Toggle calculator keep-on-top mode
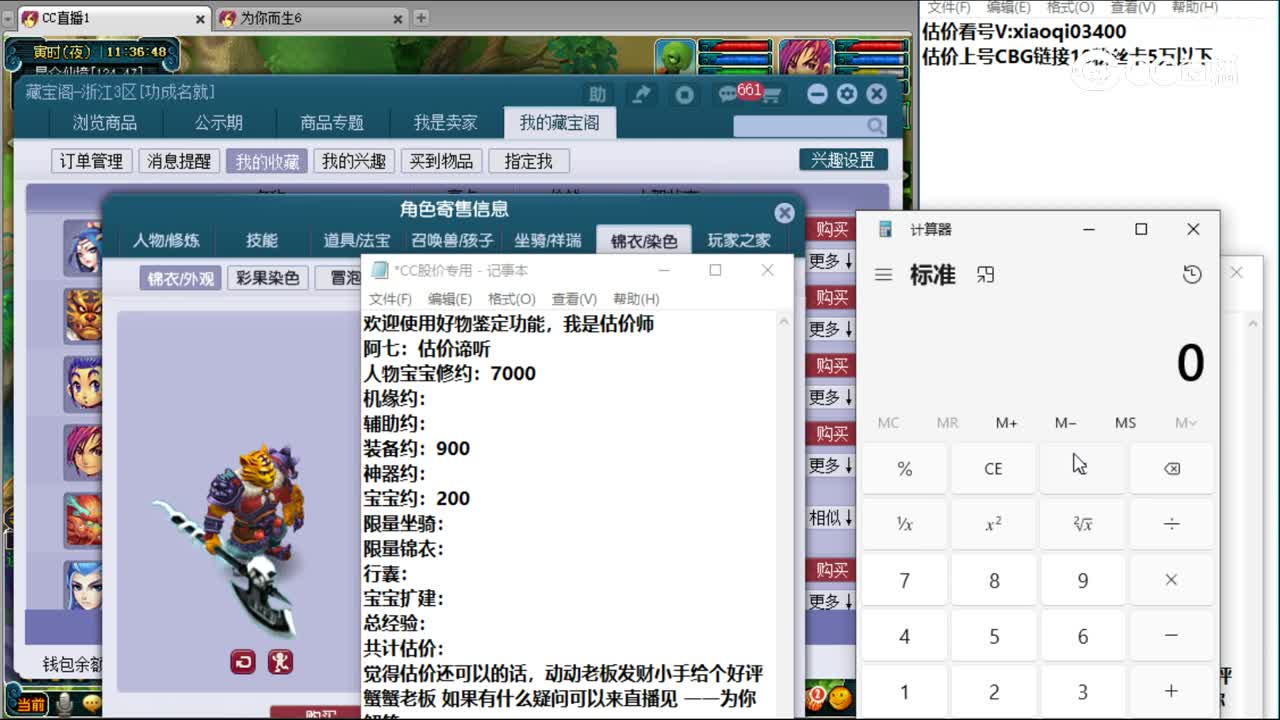Viewport: 1280px width, 720px height. click(x=986, y=274)
